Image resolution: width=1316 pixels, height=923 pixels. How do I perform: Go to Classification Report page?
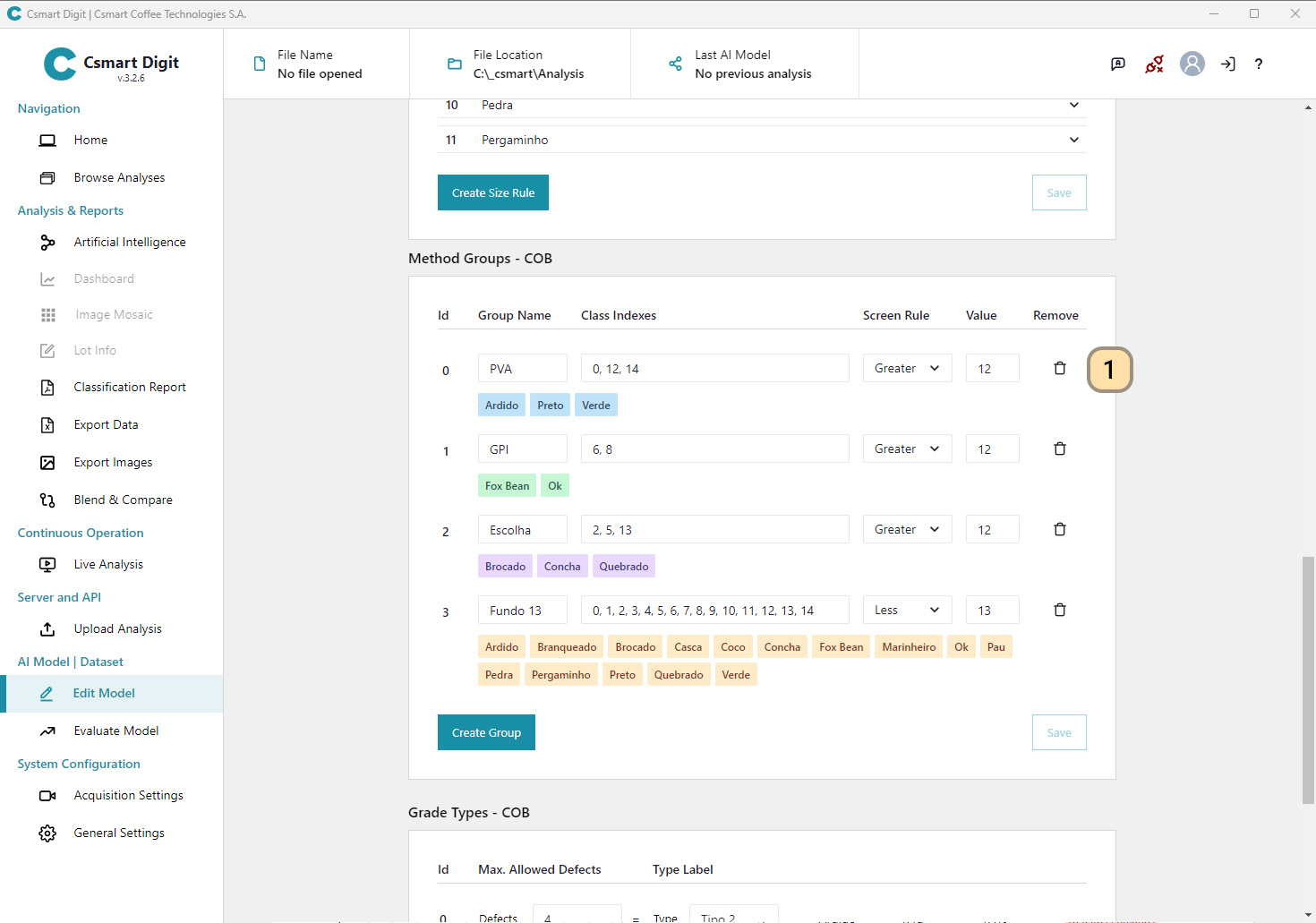tap(130, 387)
